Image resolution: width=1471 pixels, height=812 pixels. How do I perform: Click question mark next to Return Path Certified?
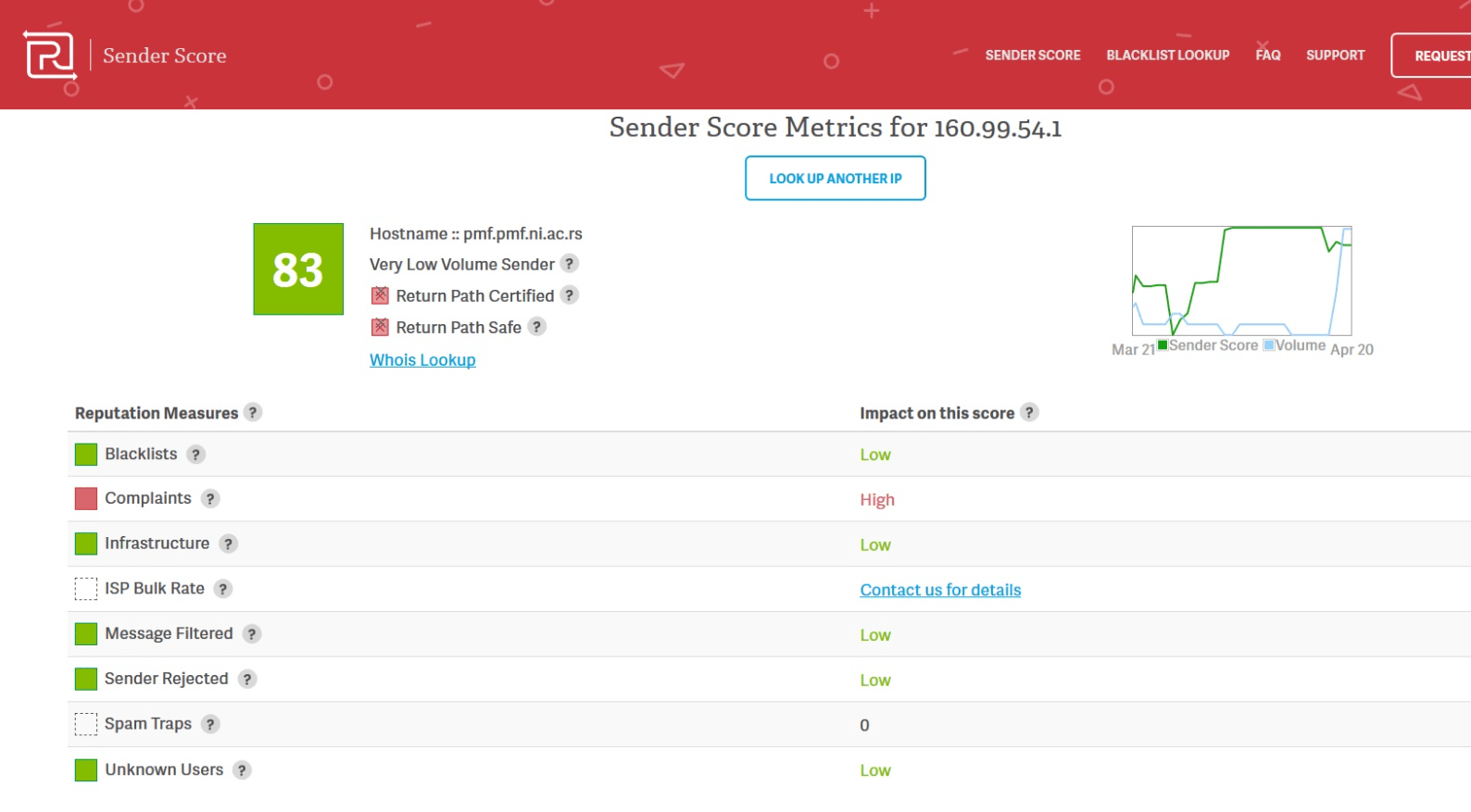click(570, 295)
